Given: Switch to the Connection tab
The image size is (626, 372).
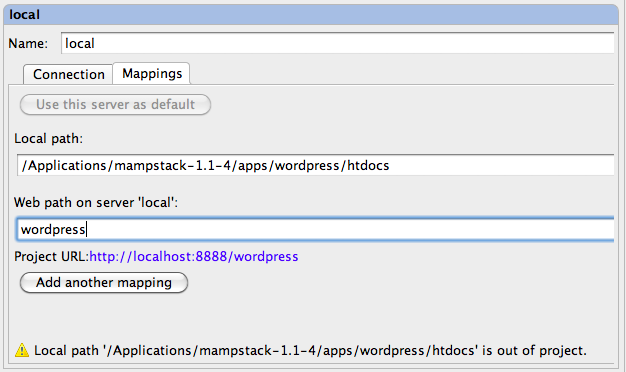Looking at the screenshot, I should [x=68, y=74].
